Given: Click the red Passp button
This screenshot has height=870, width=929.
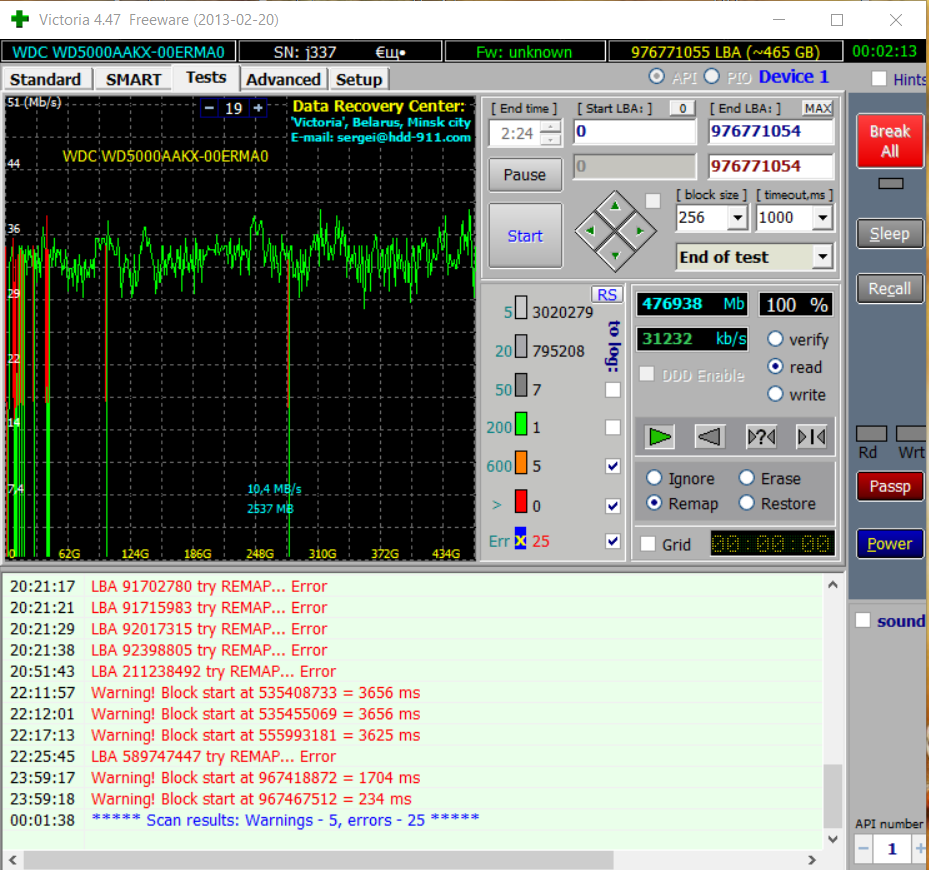Looking at the screenshot, I should click(x=889, y=487).
